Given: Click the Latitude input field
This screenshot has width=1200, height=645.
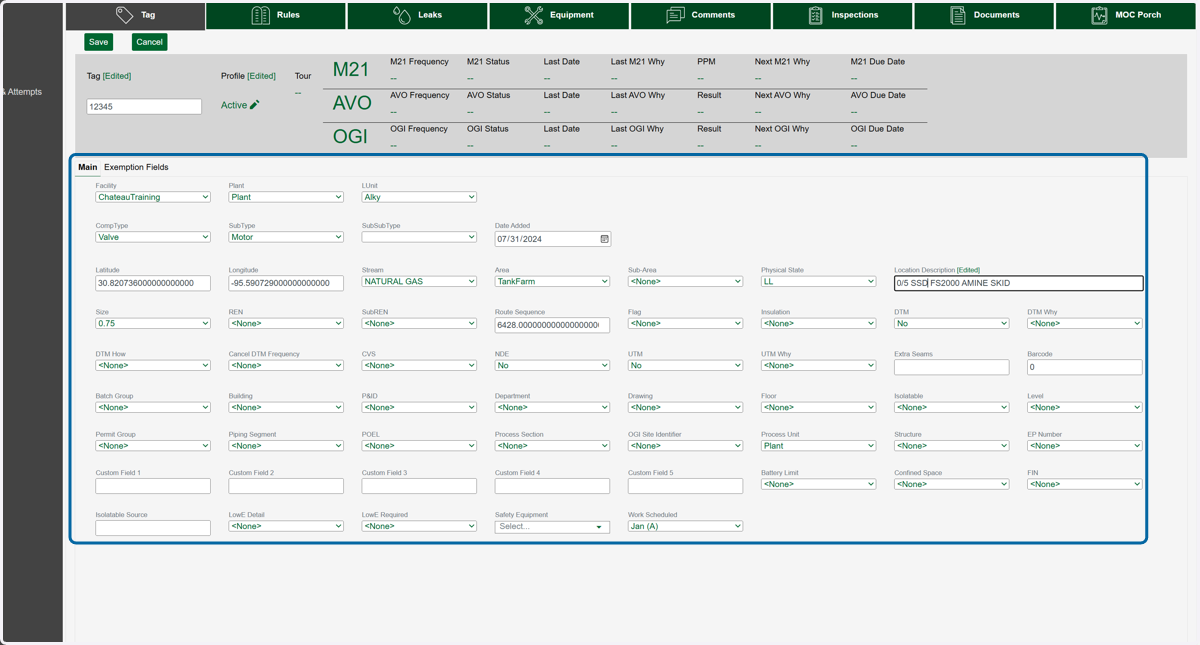Looking at the screenshot, I should tap(153, 283).
